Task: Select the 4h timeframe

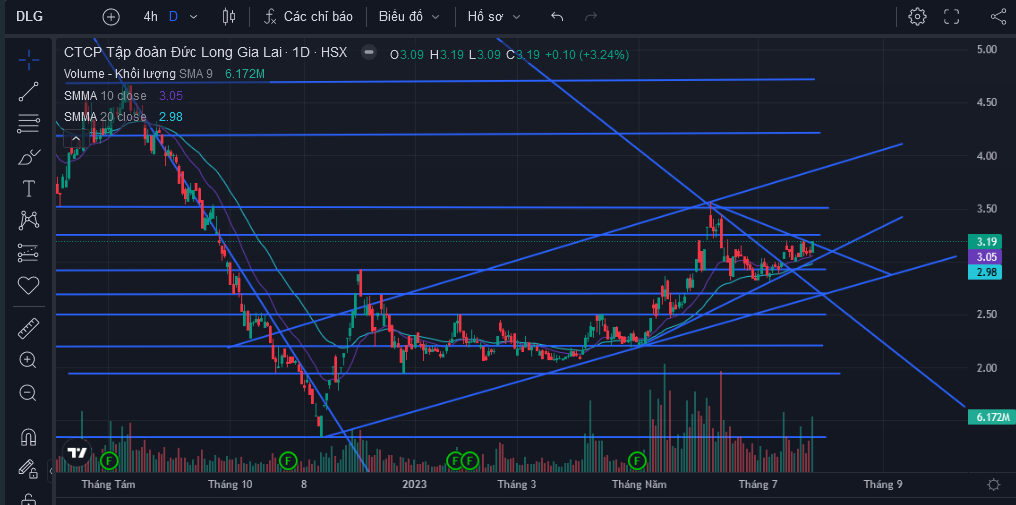Action: click(150, 17)
